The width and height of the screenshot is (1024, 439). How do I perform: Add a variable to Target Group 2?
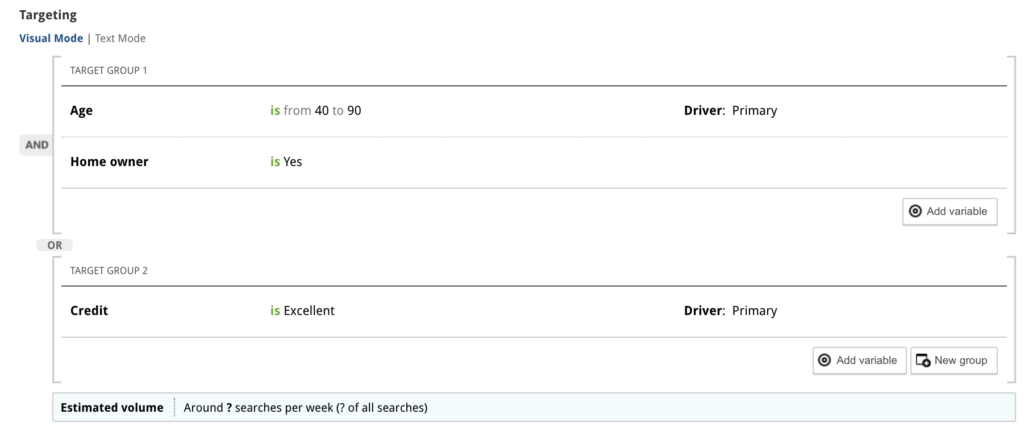(x=859, y=361)
